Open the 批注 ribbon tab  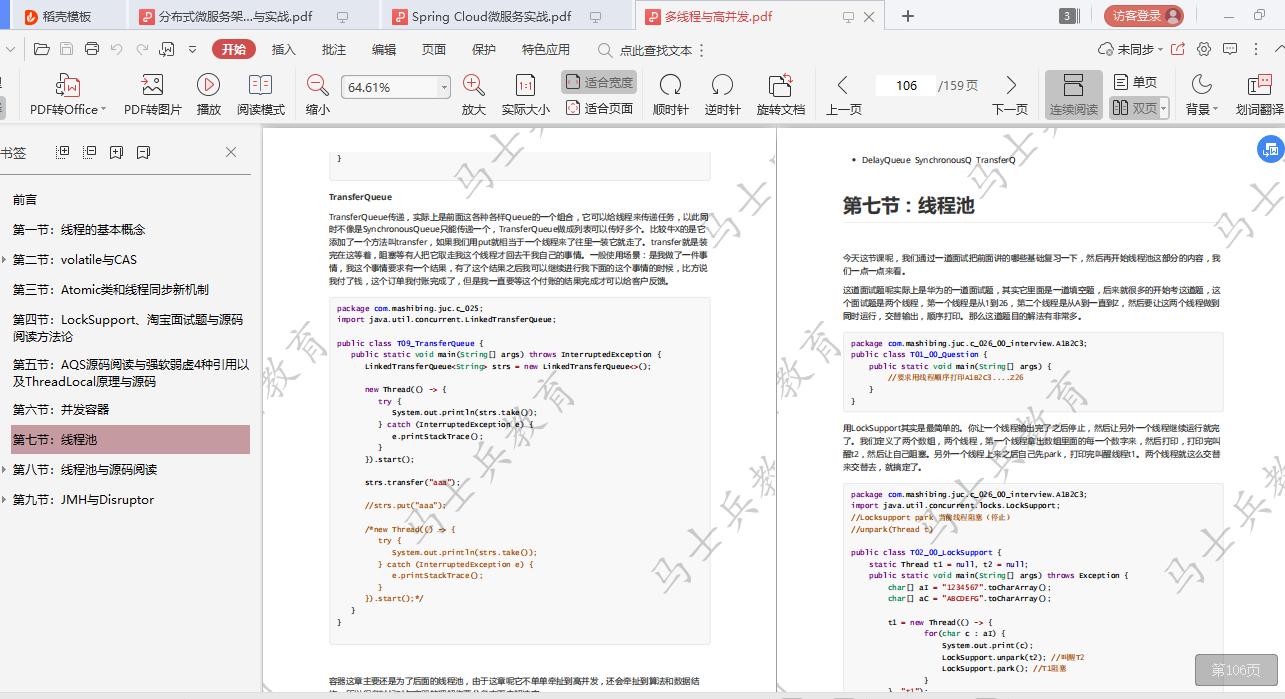pyautogui.click(x=334, y=49)
